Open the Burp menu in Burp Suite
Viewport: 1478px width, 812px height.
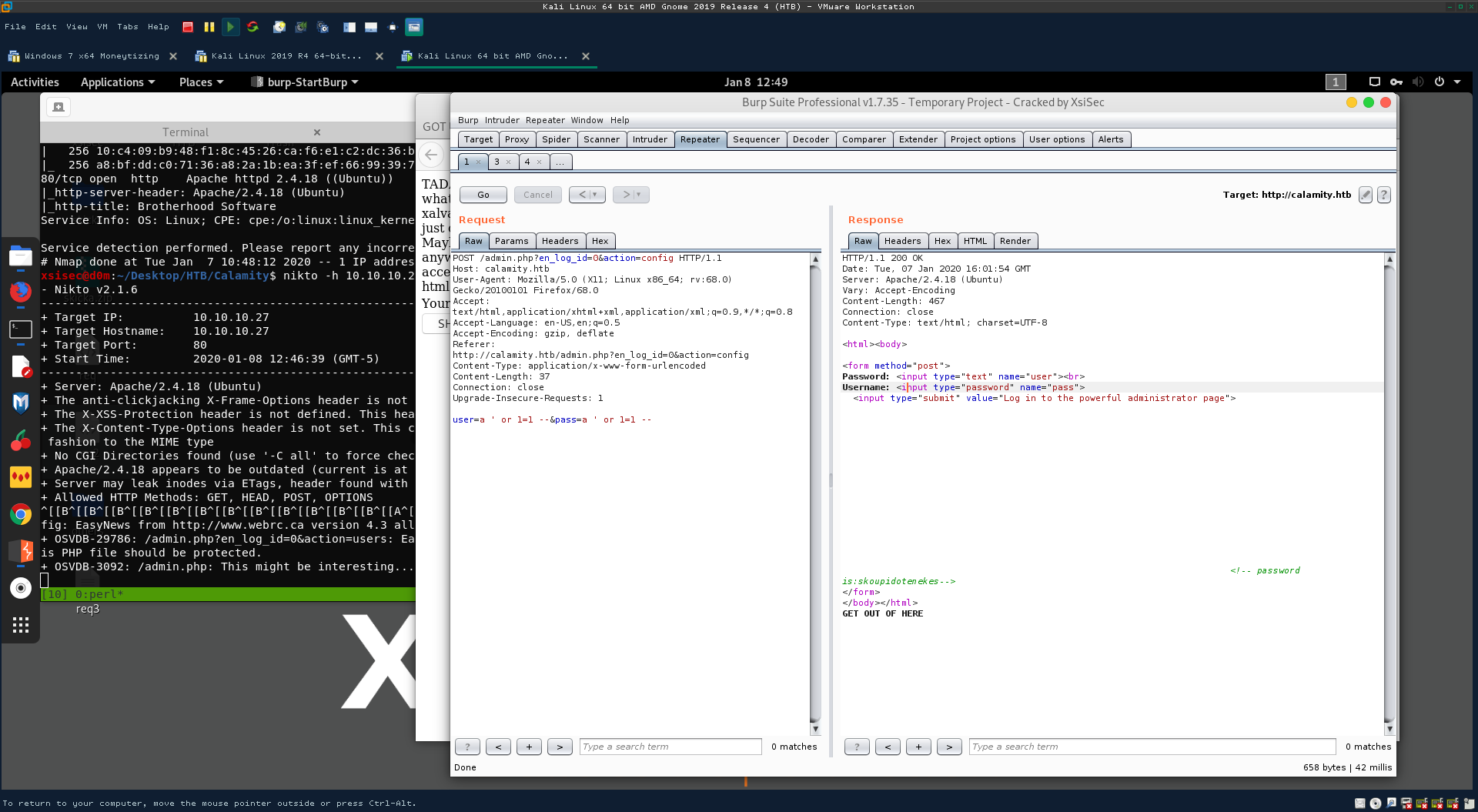[468, 120]
